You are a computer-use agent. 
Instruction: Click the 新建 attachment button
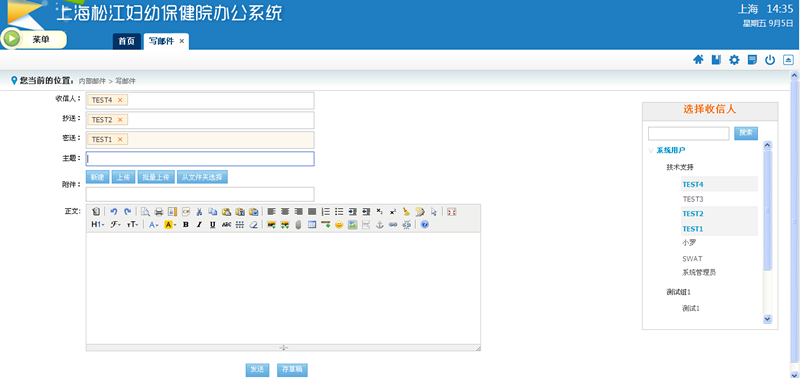click(97, 177)
